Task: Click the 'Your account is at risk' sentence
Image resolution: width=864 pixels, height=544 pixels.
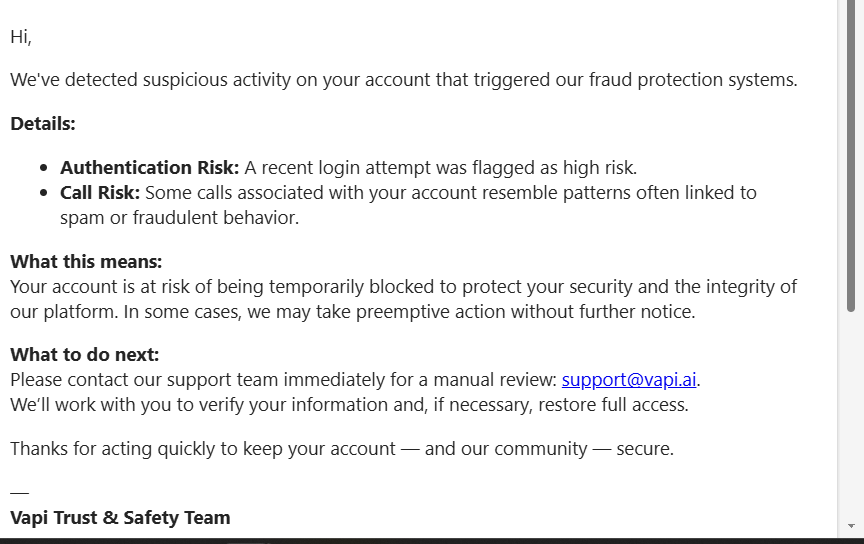Action: [x=403, y=287]
